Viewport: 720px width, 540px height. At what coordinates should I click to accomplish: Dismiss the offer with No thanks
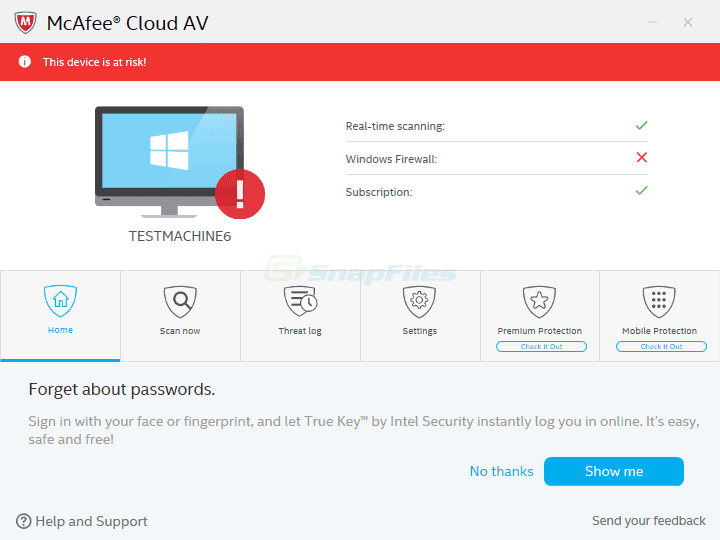(x=501, y=471)
